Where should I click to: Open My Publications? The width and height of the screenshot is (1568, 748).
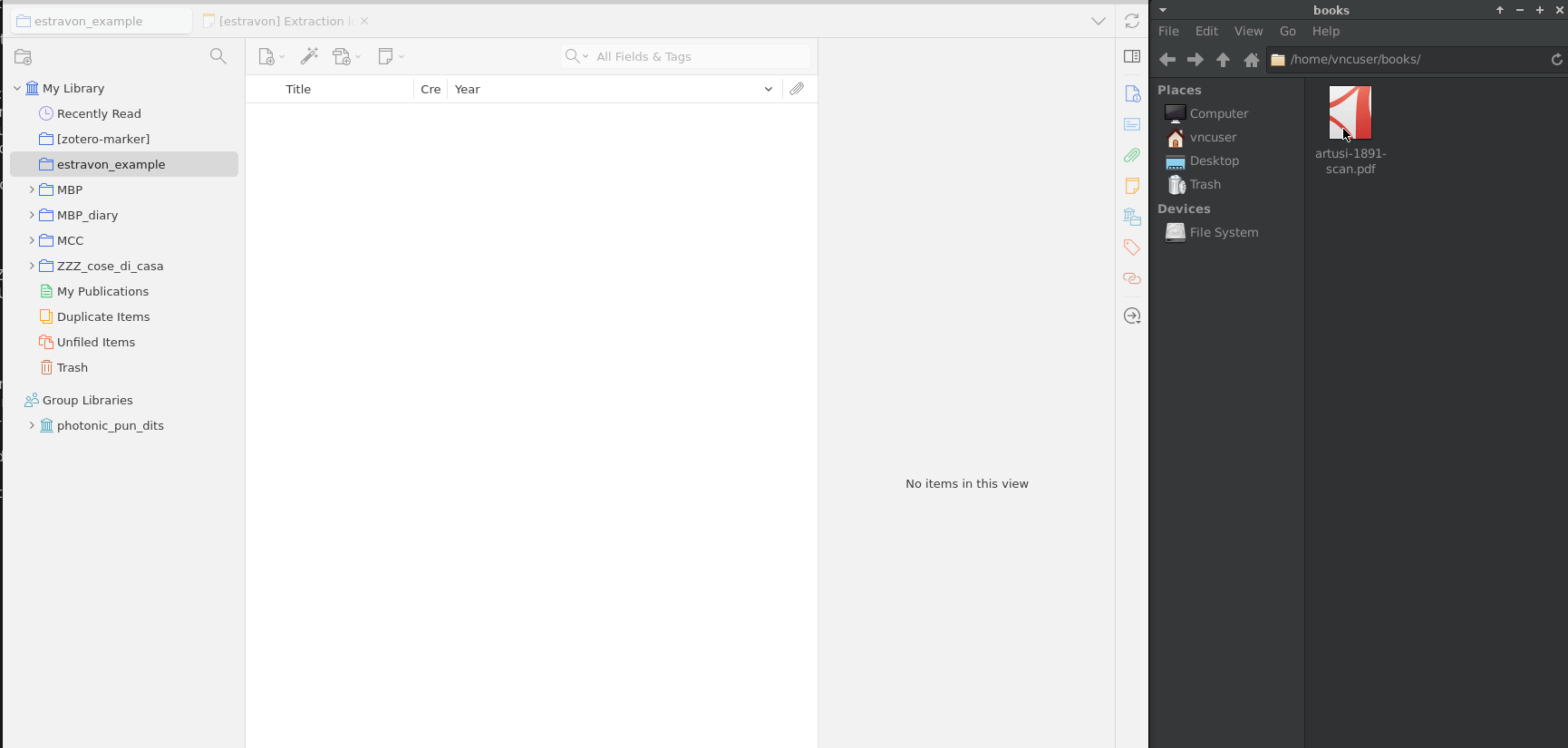[124, 291]
